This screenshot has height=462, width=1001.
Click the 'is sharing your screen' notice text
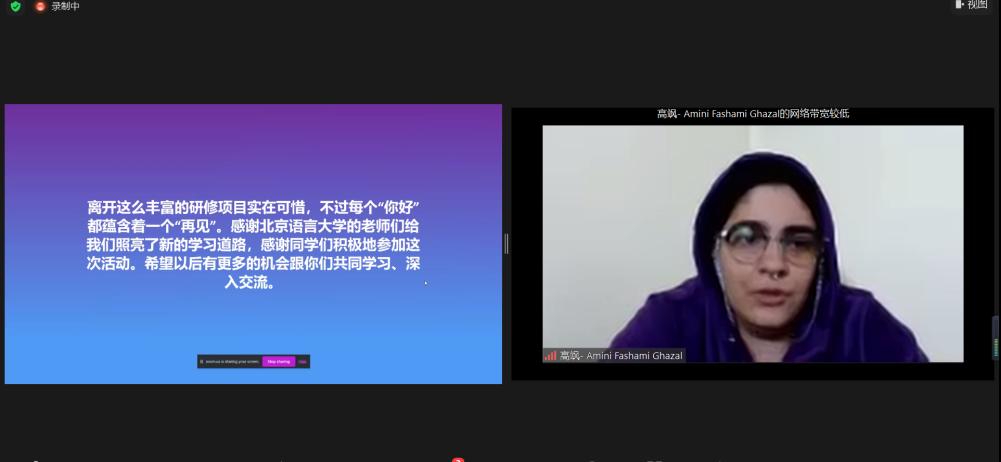click(233, 361)
